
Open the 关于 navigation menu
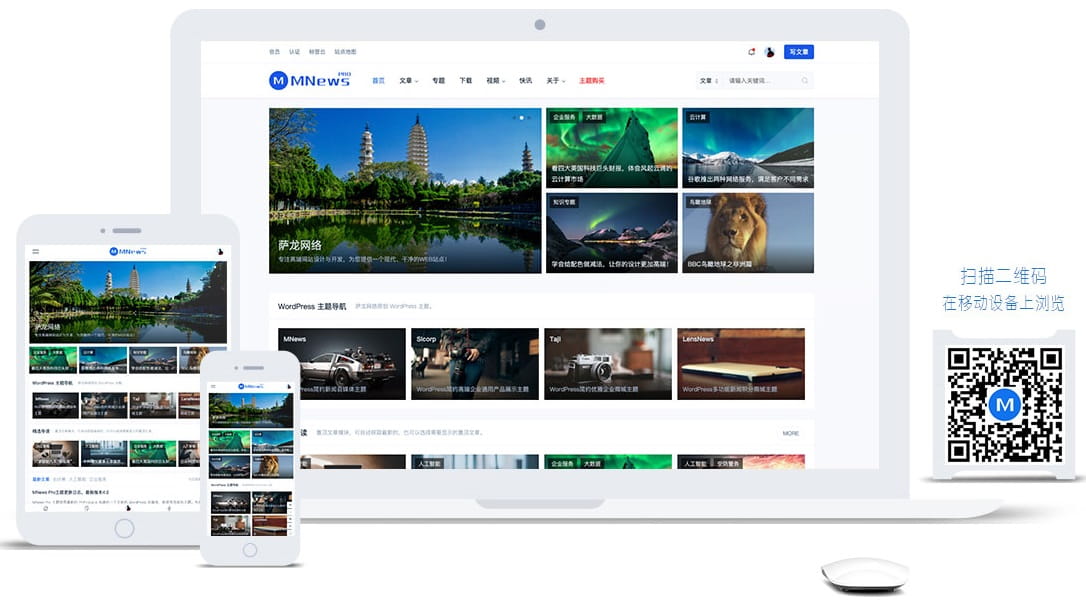pyautogui.click(x=555, y=80)
